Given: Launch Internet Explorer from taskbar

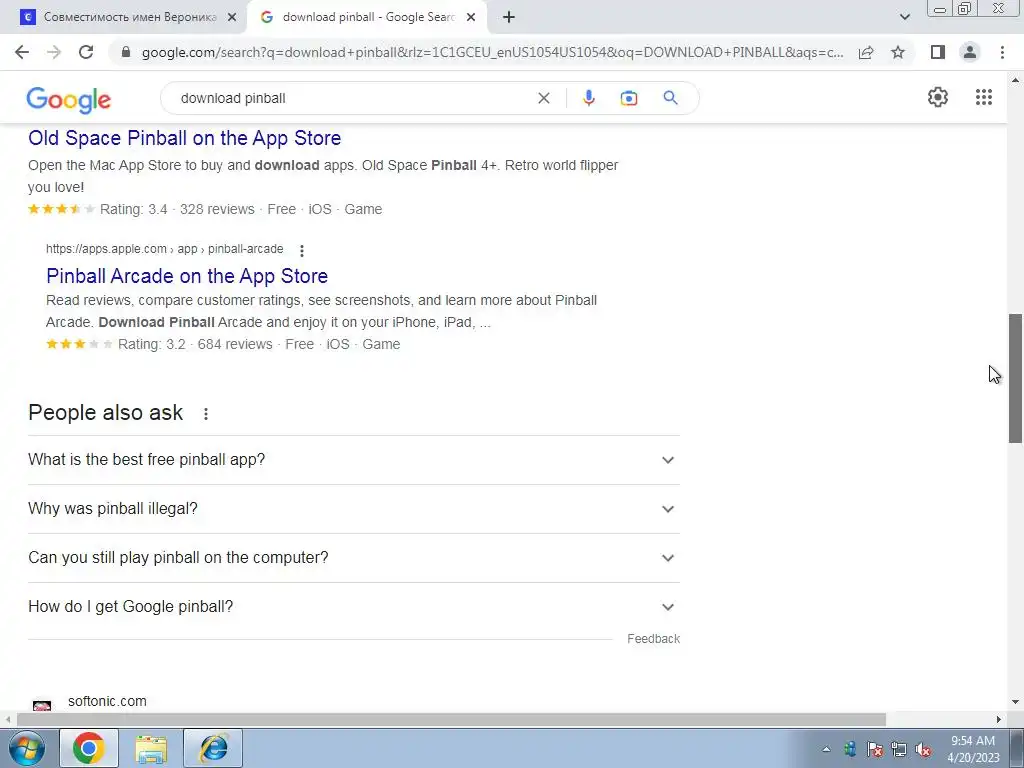Looking at the screenshot, I should click(x=213, y=748).
